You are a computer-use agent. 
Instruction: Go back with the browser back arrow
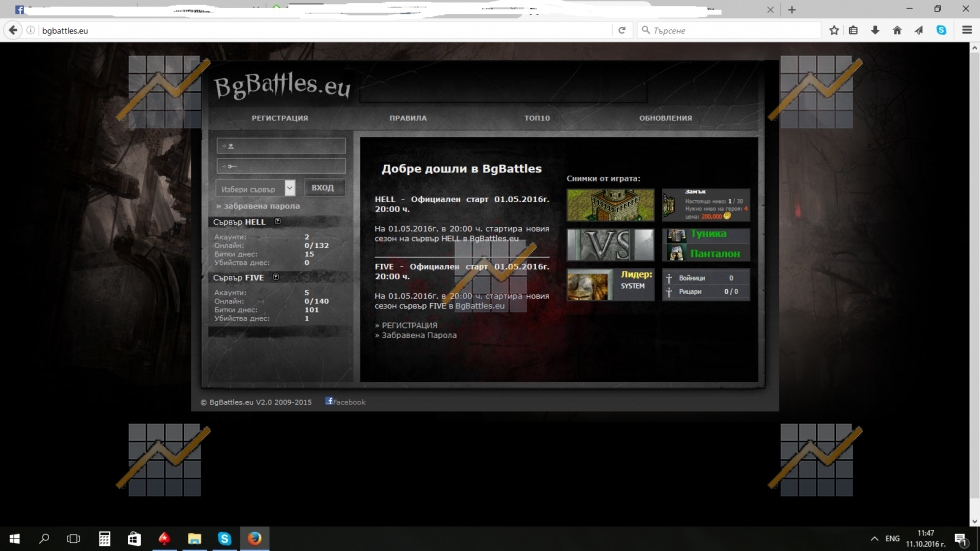[x=13, y=30]
